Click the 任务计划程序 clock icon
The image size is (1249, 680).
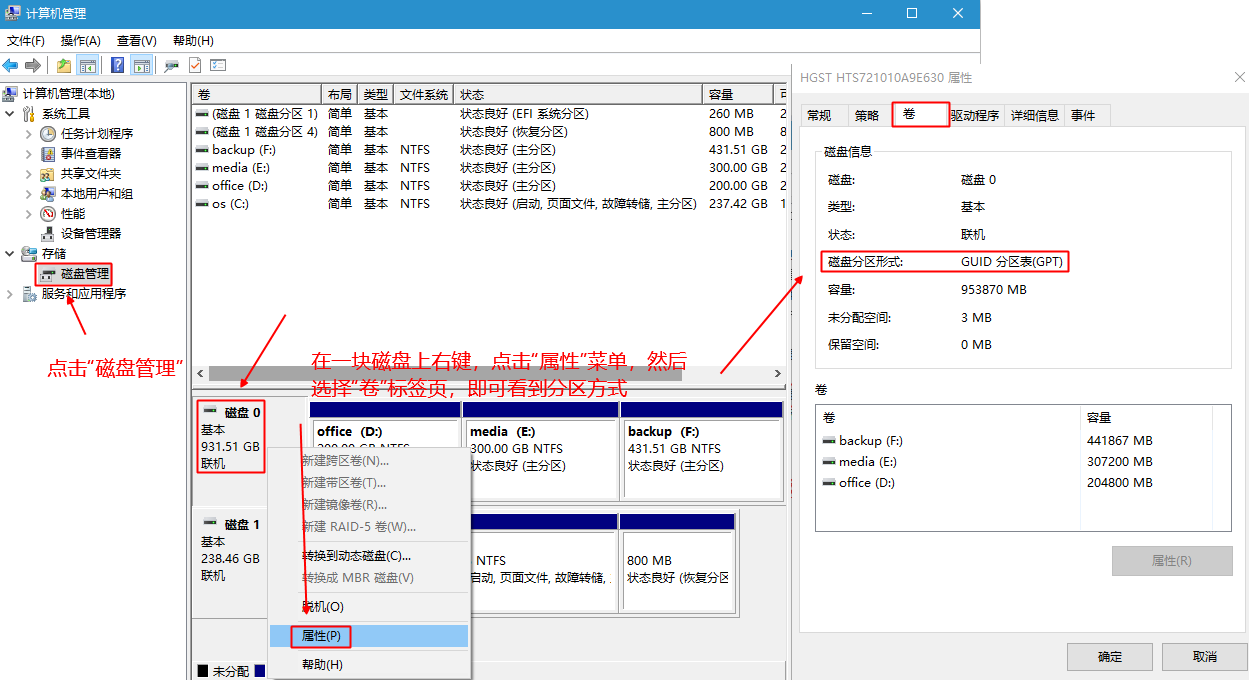(48, 134)
